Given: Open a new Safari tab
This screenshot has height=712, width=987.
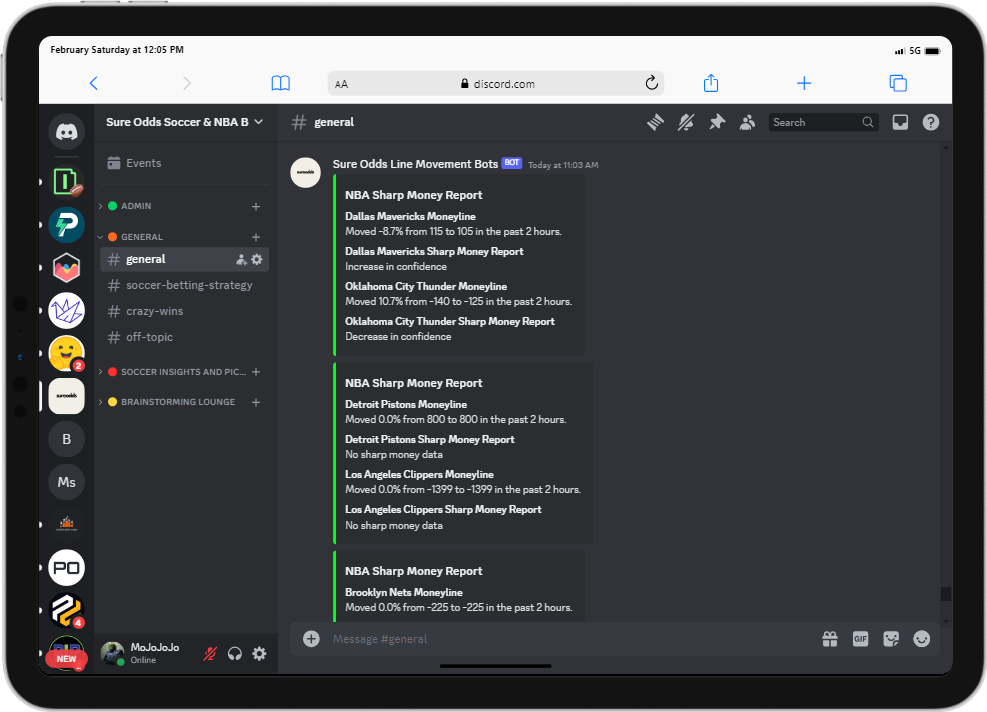Looking at the screenshot, I should click(x=804, y=83).
